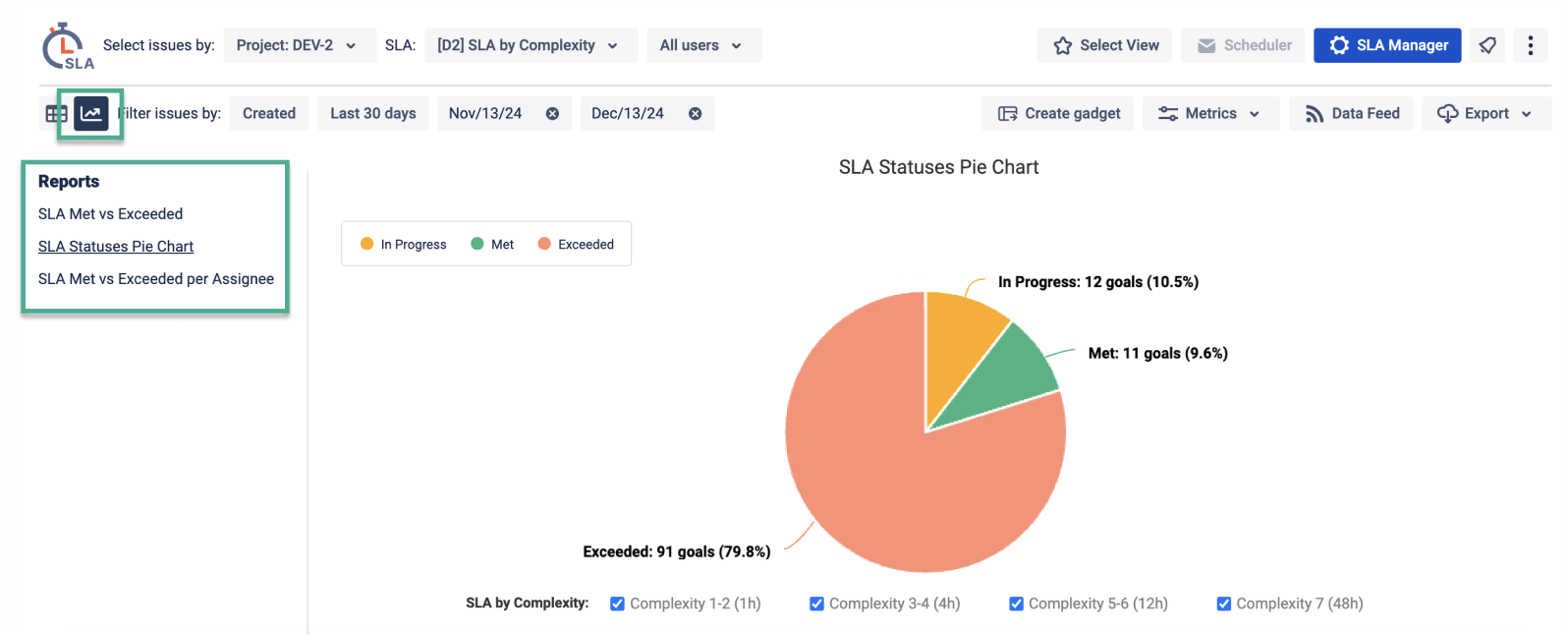The width and height of the screenshot is (1568, 635).
Task: Expand the All users dropdown
Action: (702, 45)
